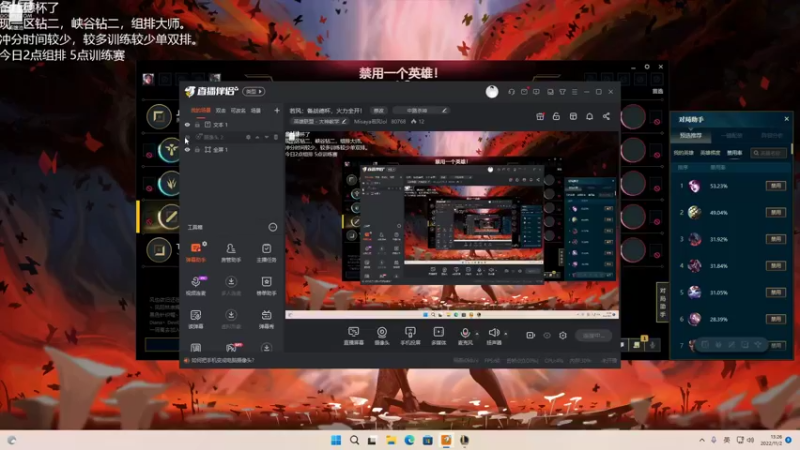This screenshot has height=450, width=800.
Task: Switch to the 双击 scene tab
Action: tap(220, 110)
